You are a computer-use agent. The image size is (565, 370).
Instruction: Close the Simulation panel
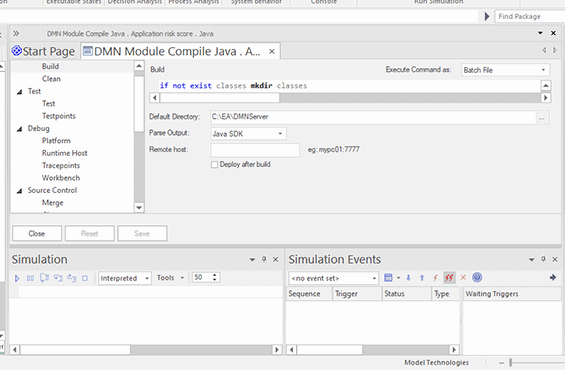275,259
